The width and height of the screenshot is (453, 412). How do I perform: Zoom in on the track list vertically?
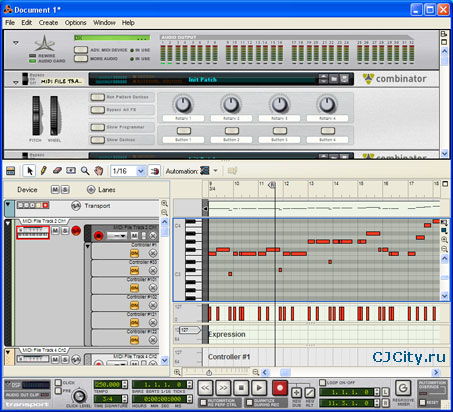164,203
